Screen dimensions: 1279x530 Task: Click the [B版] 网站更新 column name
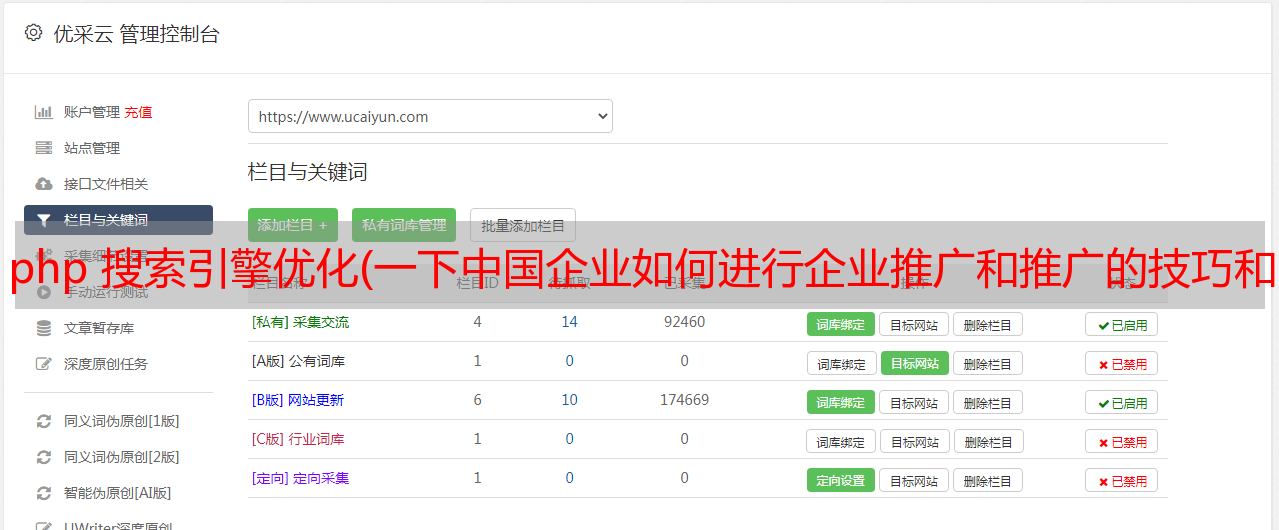pos(298,400)
